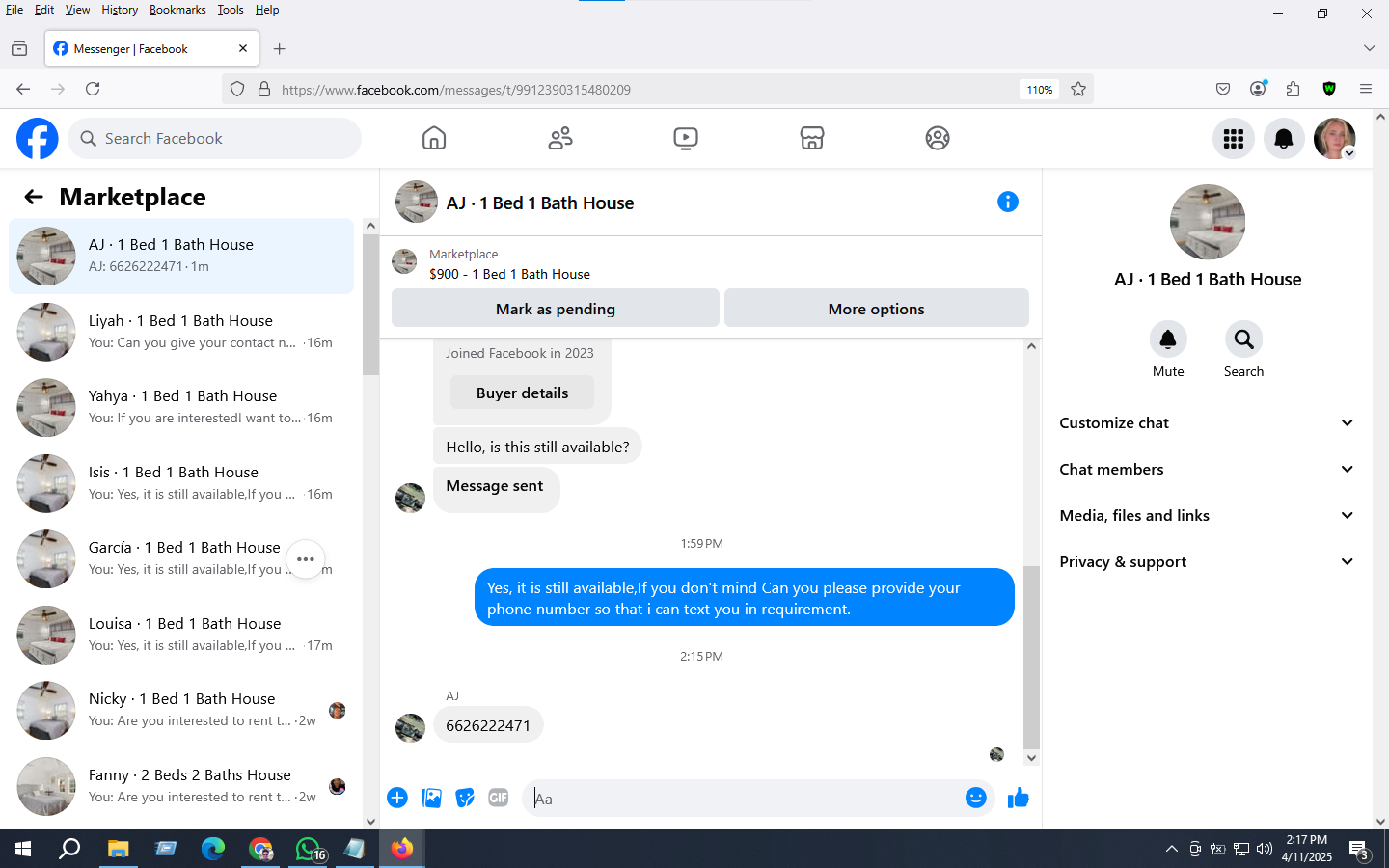
Task: Open Fanny's 2 Beds 2 Baths conversation
Action: [x=181, y=786]
